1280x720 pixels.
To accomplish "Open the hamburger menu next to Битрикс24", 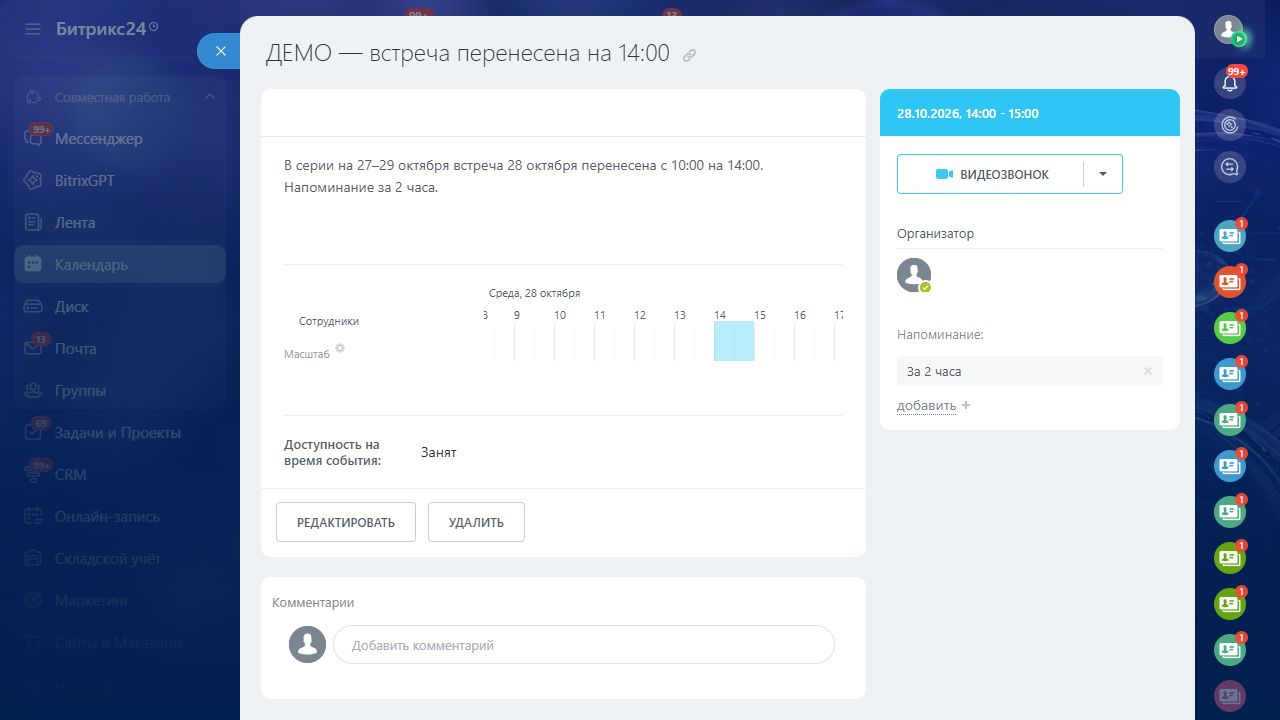I will coord(33,29).
